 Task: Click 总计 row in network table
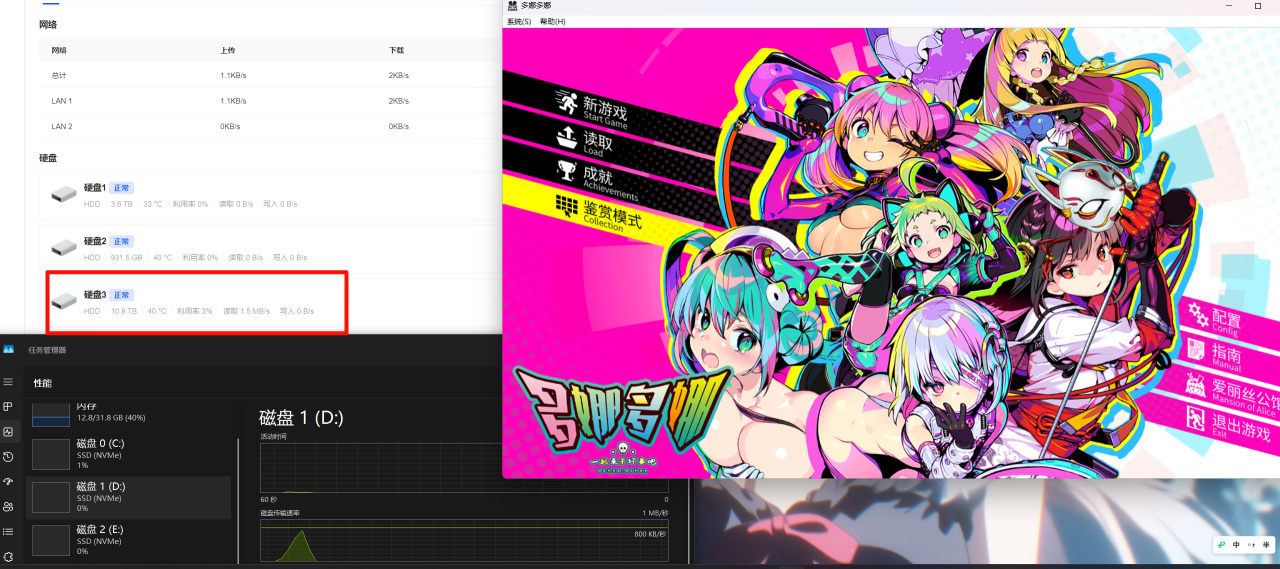click(x=270, y=75)
